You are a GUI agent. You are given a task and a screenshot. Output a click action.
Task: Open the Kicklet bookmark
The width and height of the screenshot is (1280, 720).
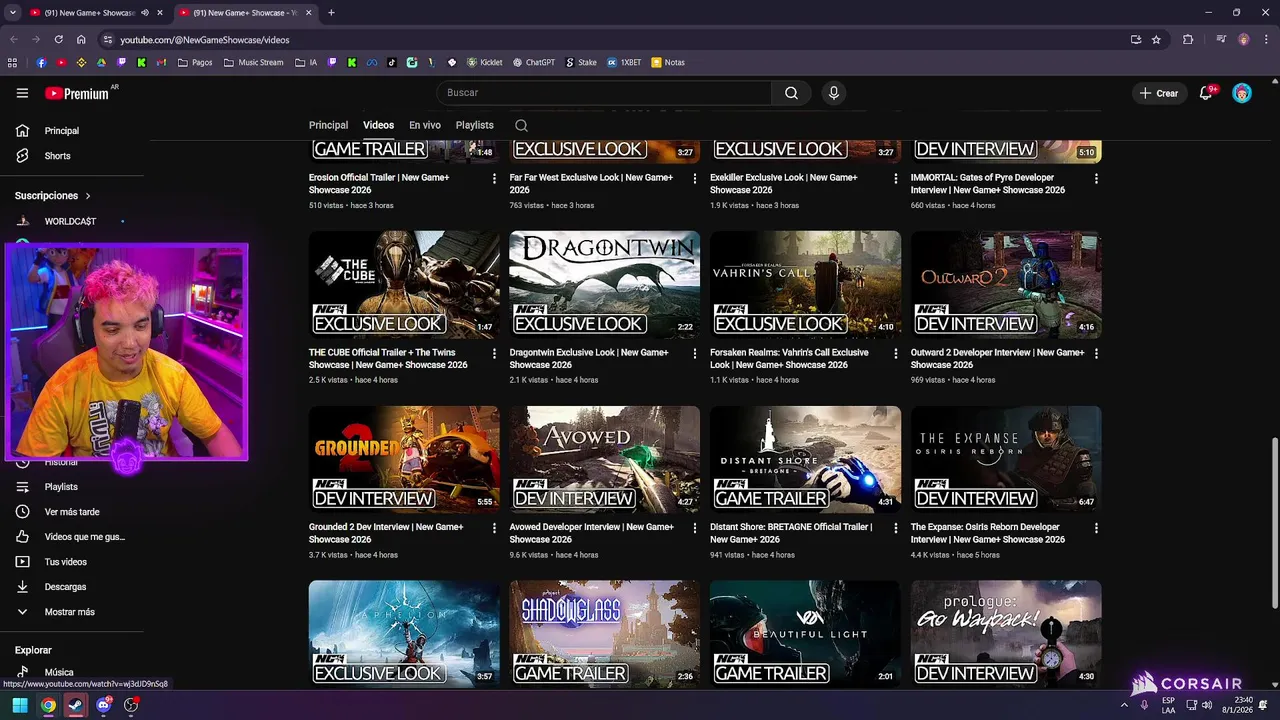(x=485, y=62)
